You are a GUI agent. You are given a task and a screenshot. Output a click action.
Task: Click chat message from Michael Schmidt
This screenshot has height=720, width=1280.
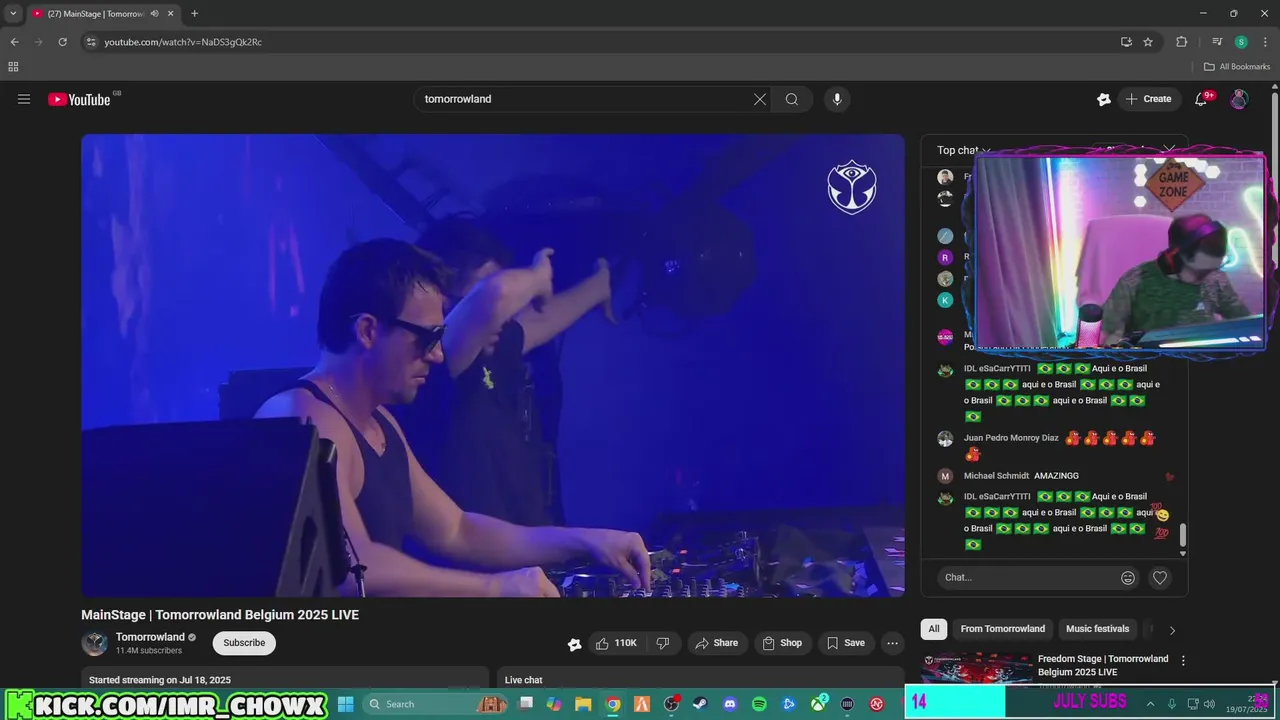click(x=1055, y=476)
